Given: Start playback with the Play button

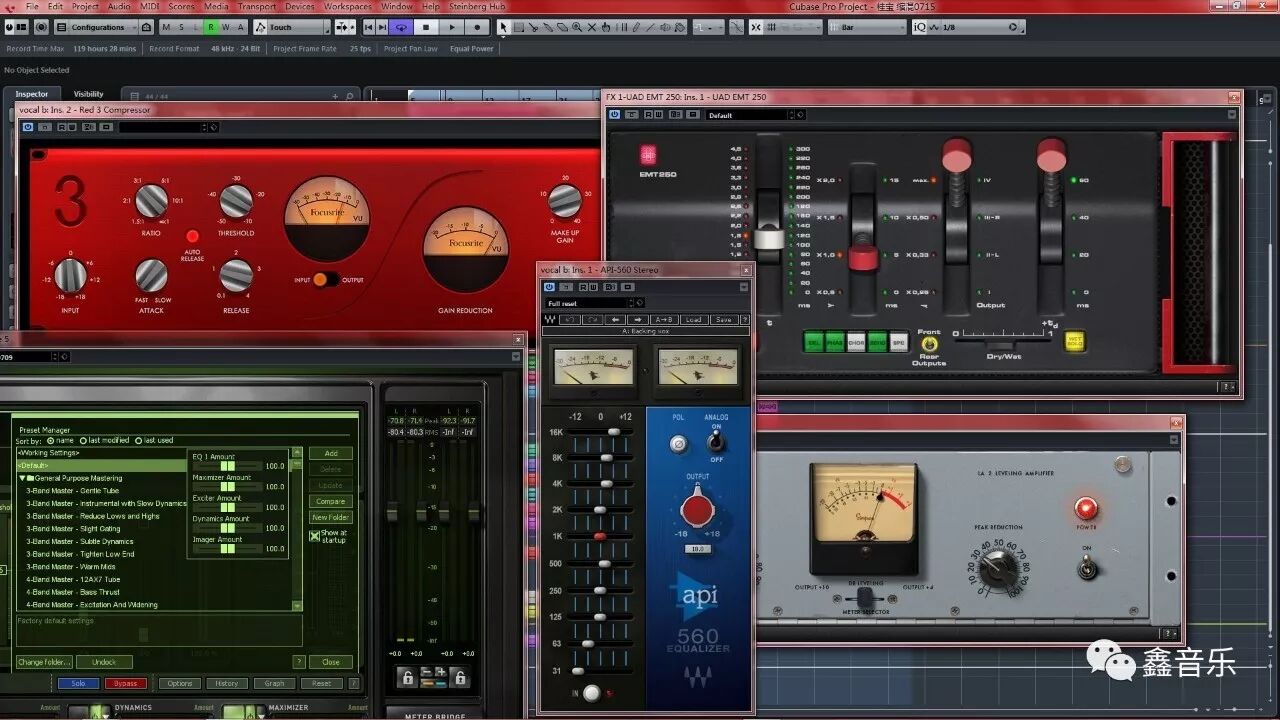Looking at the screenshot, I should click(451, 27).
